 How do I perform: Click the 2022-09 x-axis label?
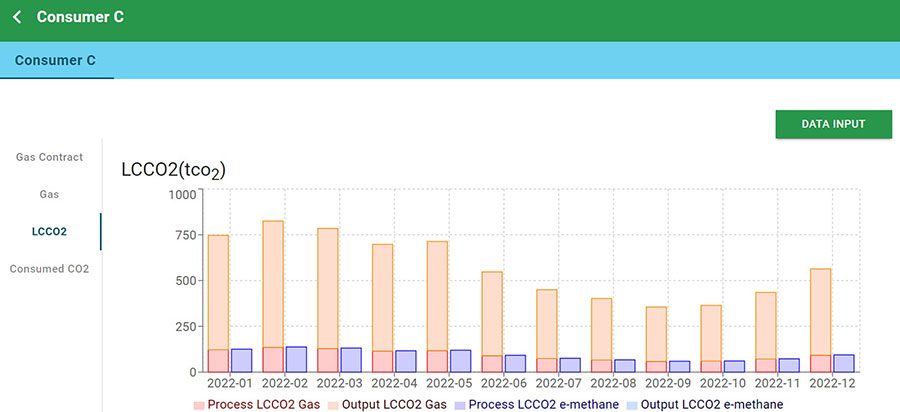668,383
